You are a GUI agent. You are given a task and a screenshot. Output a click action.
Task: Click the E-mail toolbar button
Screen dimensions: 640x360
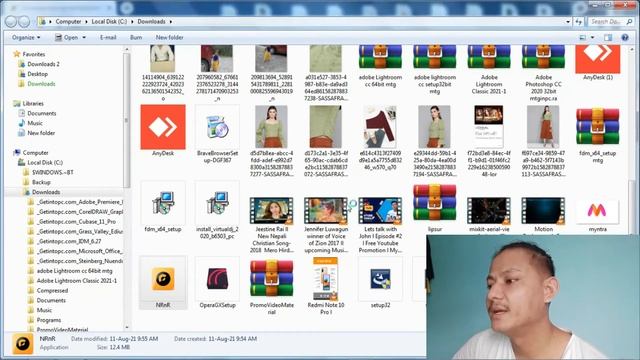click(108, 38)
